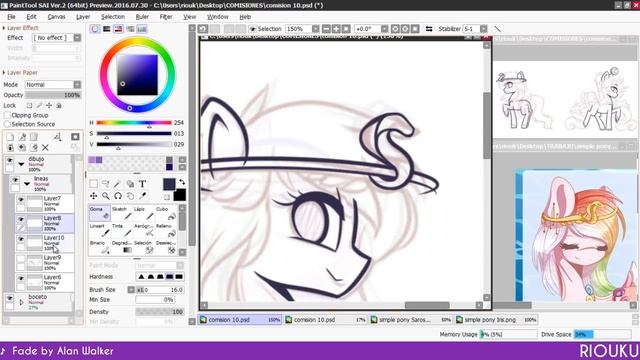
Task: Open the Canvas menu
Action: (56, 17)
